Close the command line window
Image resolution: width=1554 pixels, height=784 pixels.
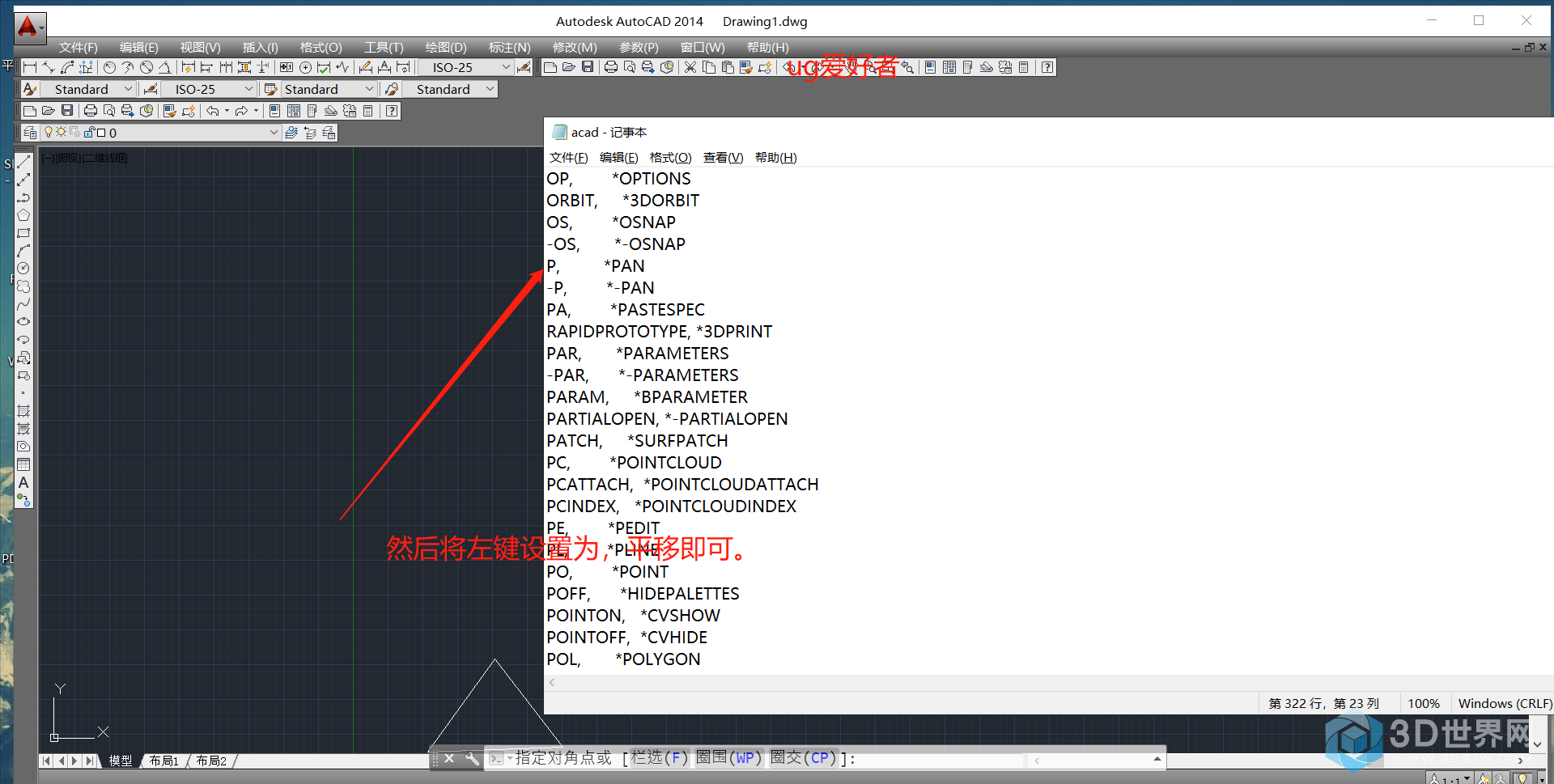449,759
